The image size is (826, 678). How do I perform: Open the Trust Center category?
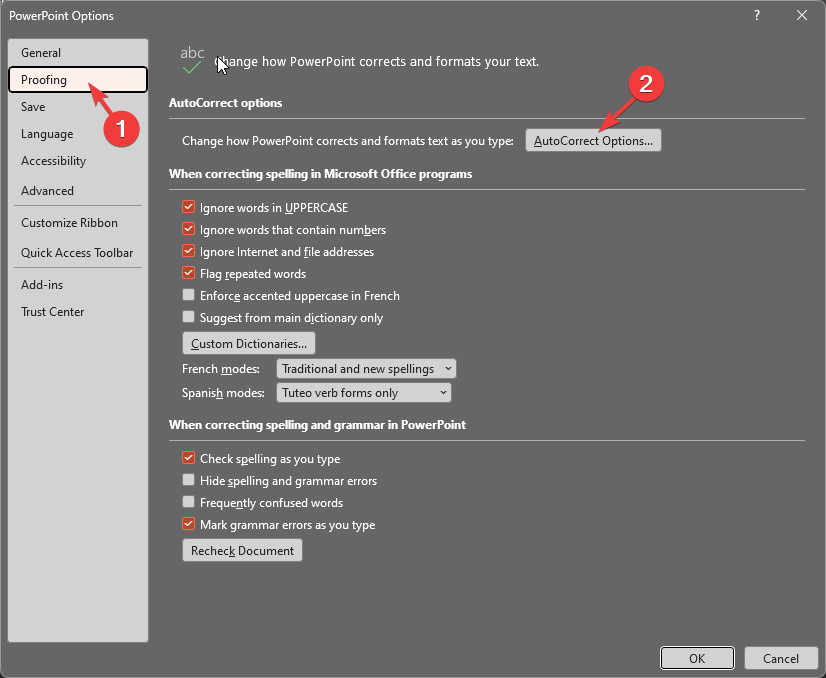78,312
